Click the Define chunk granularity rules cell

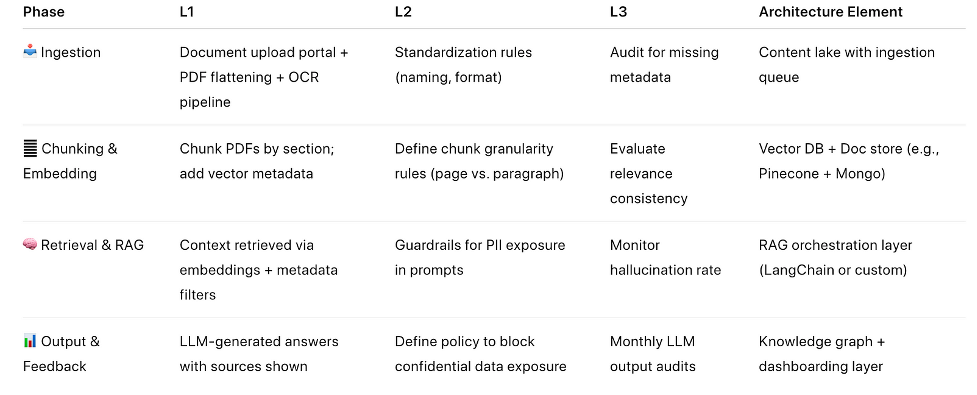[x=479, y=161]
